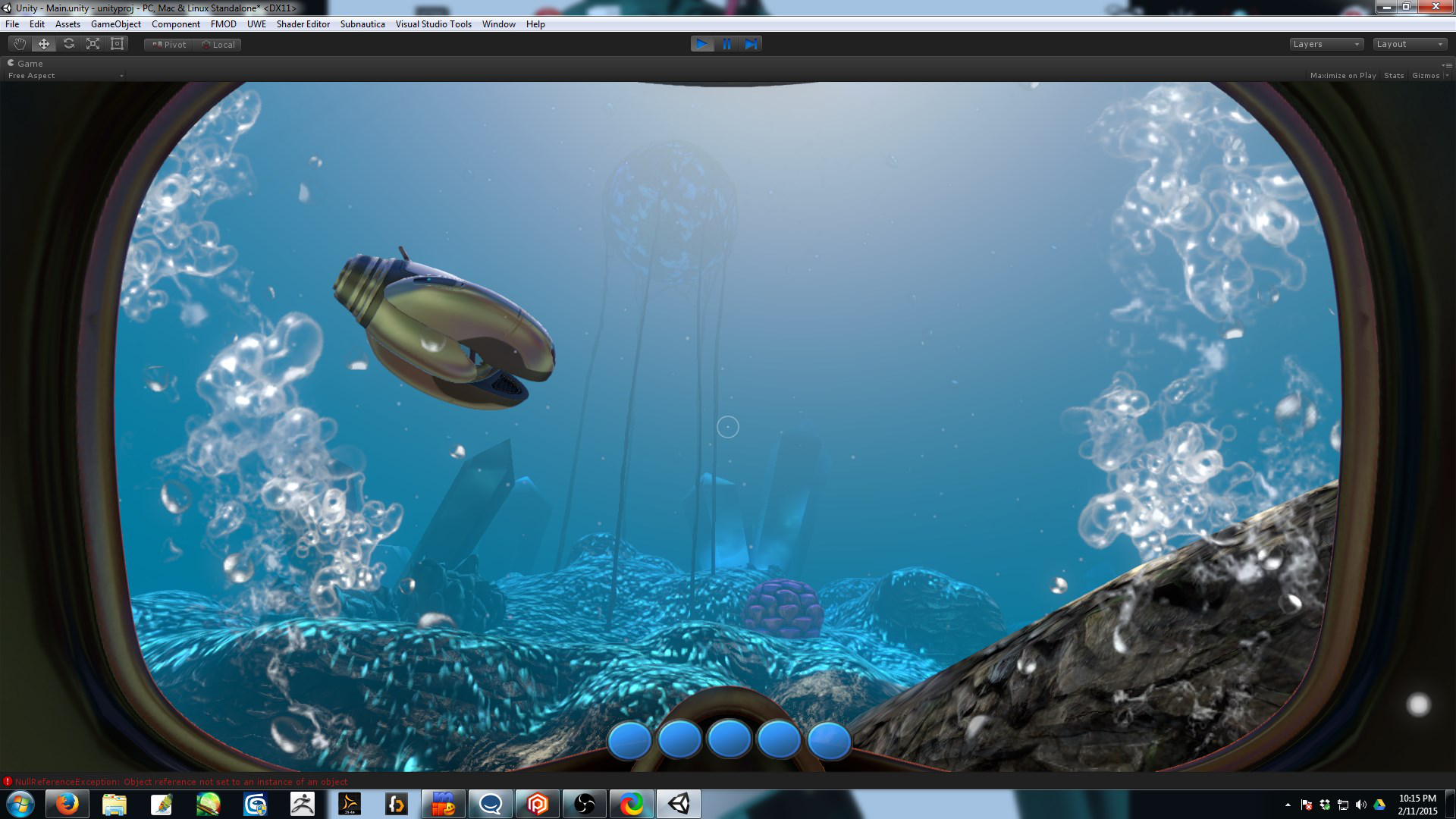The image size is (1456, 819).
Task: Stop play mode with Play button
Action: [702, 44]
